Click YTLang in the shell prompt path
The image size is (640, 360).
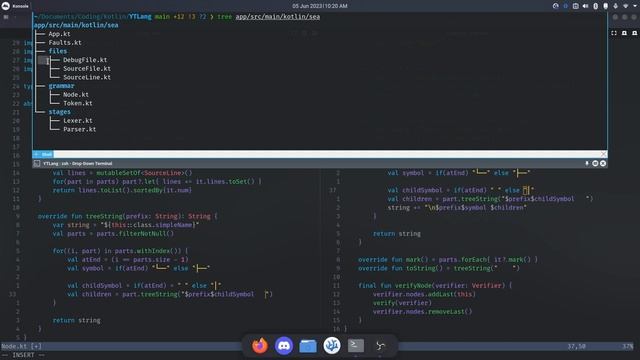pos(140,17)
